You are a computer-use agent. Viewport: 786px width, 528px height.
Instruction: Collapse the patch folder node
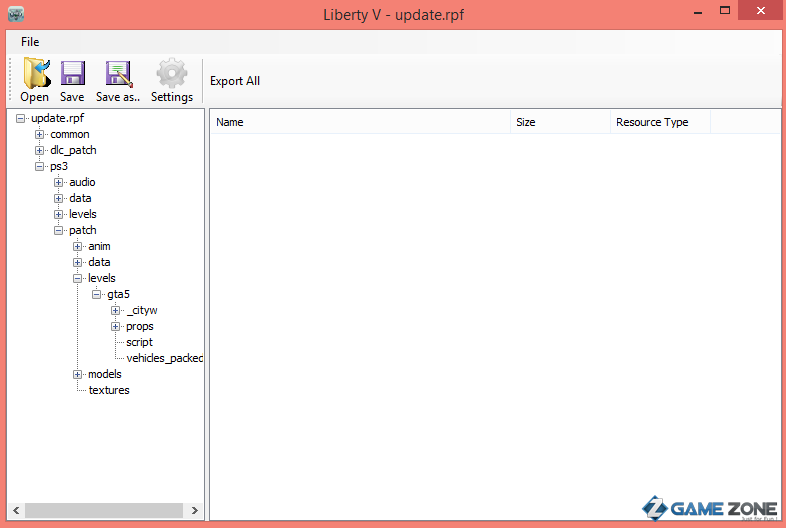coord(59,231)
